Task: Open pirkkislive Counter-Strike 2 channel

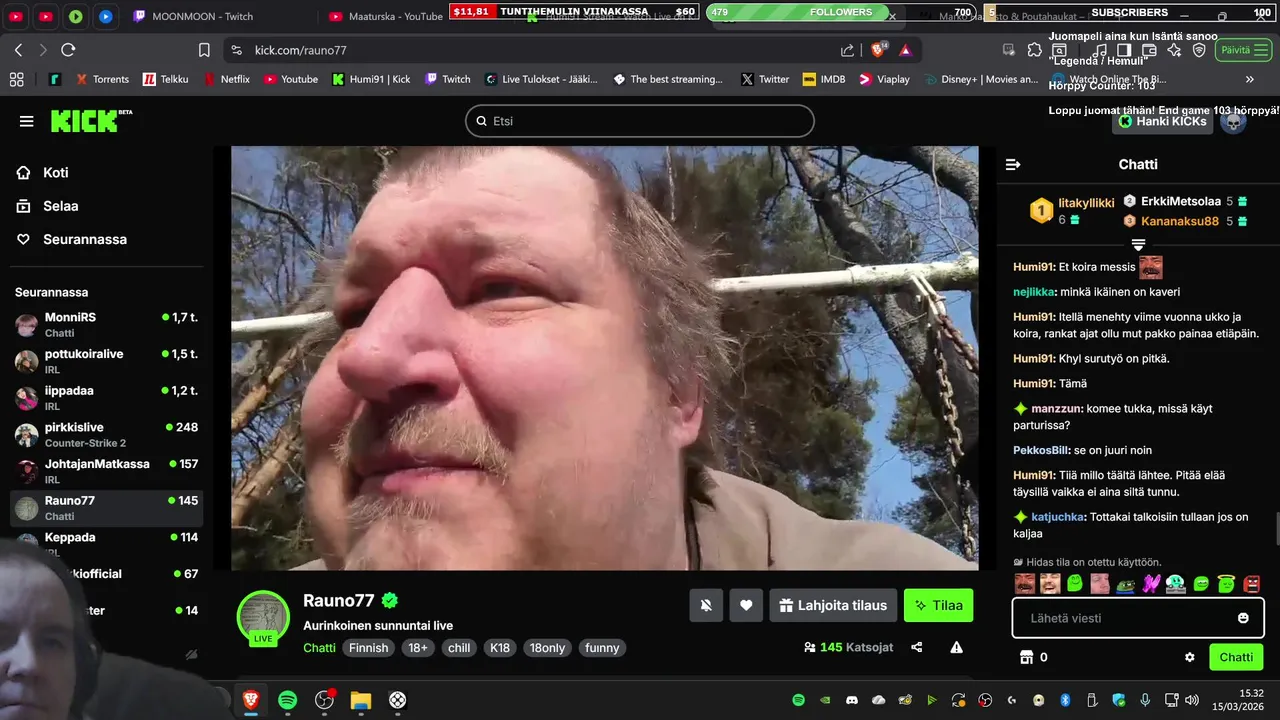Action: click(x=107, y=434)
